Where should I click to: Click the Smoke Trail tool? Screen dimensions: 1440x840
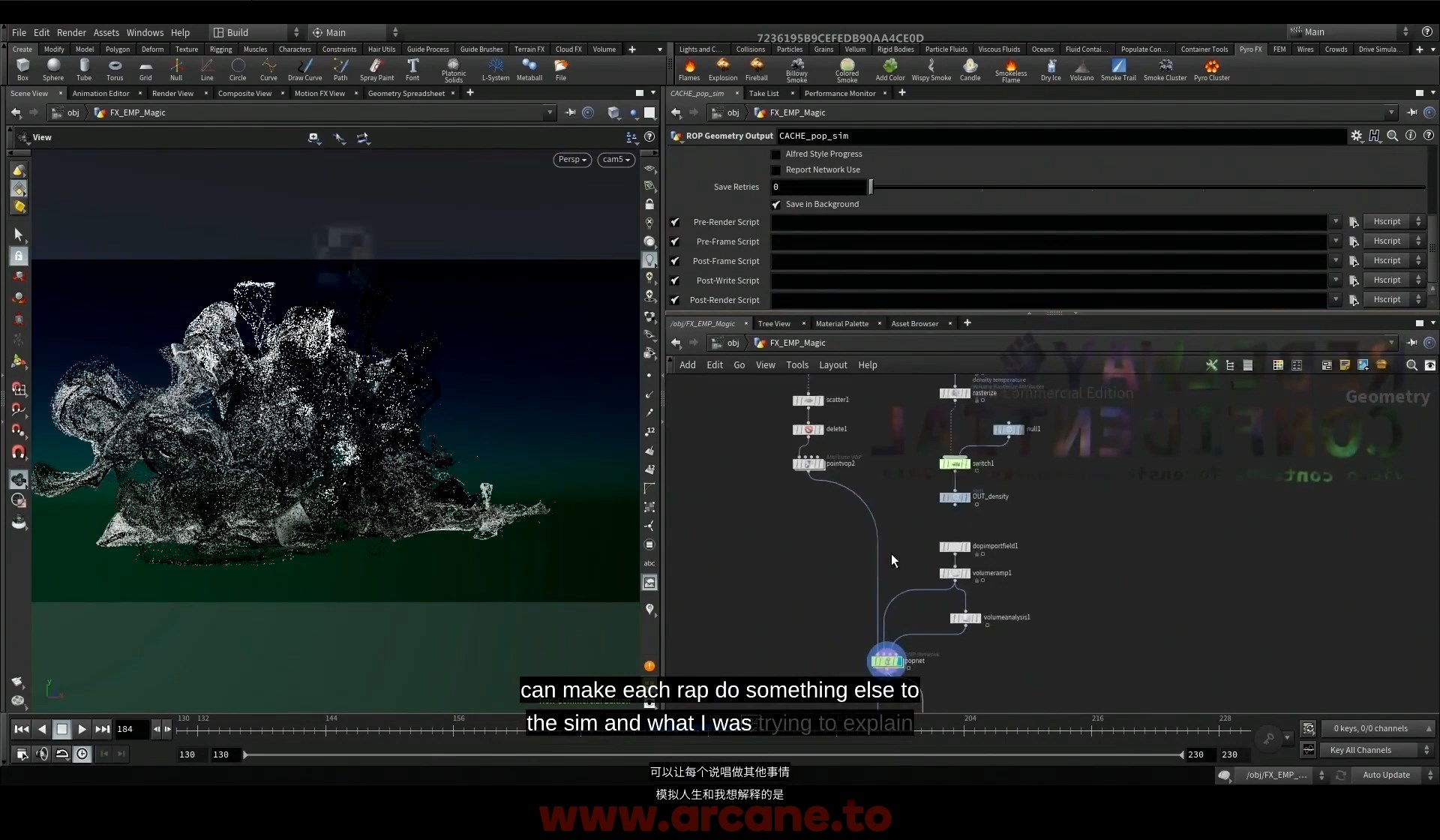point(1118,69)
